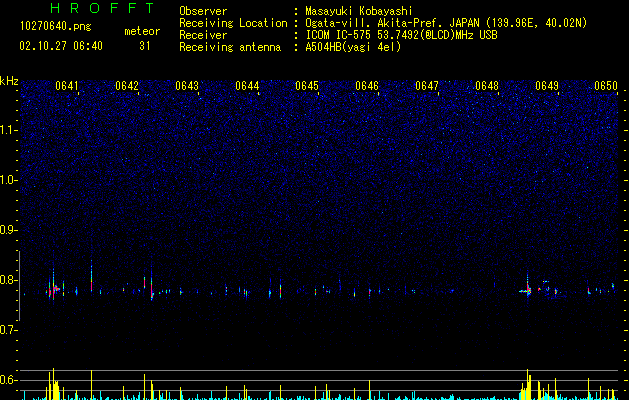Click the ICOM IC-575 53.7492 MHz receiver text

(x=401, y=35)
